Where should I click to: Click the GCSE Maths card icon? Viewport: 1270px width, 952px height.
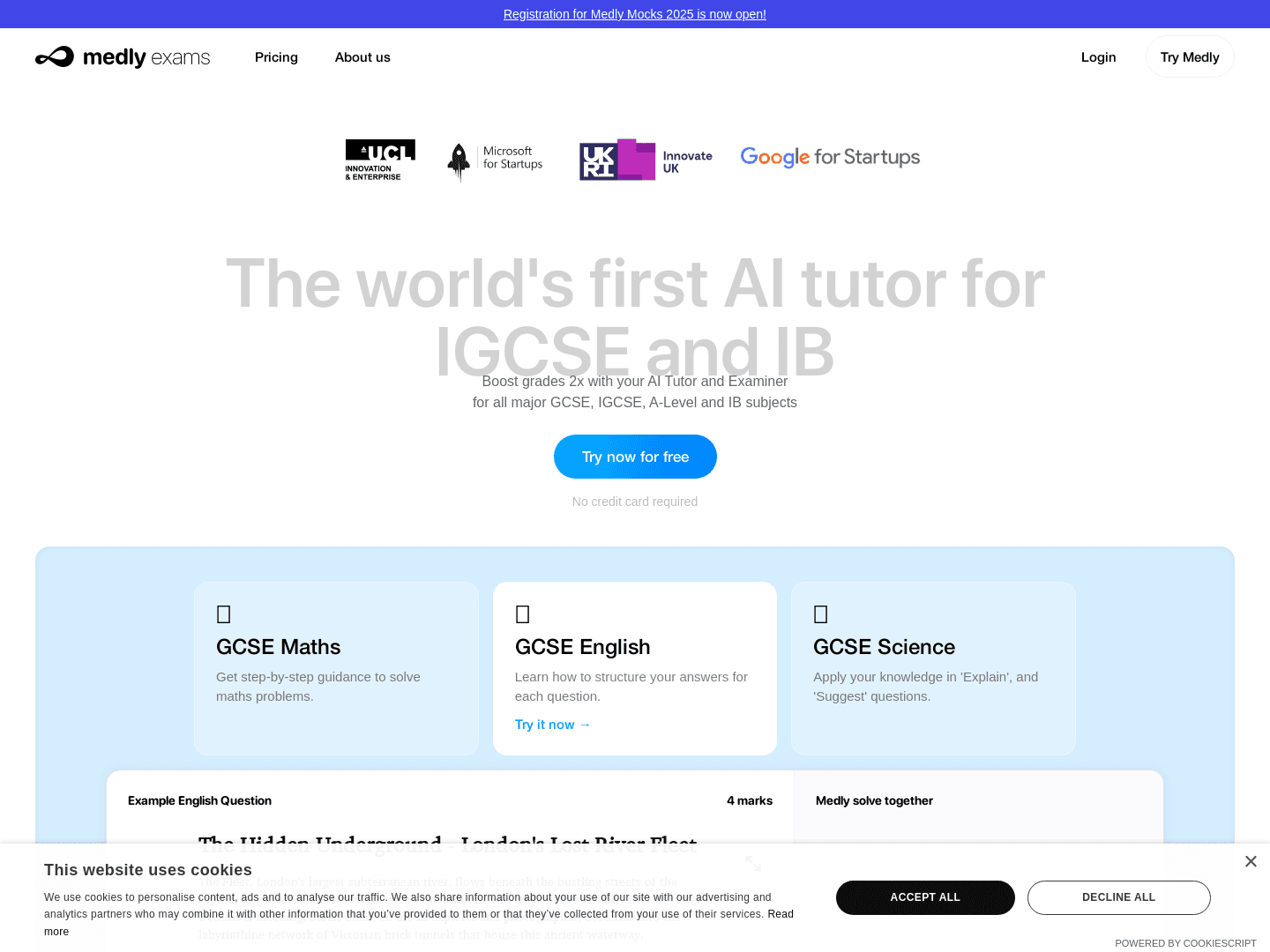pyautogui.click(x=223, y=614)
